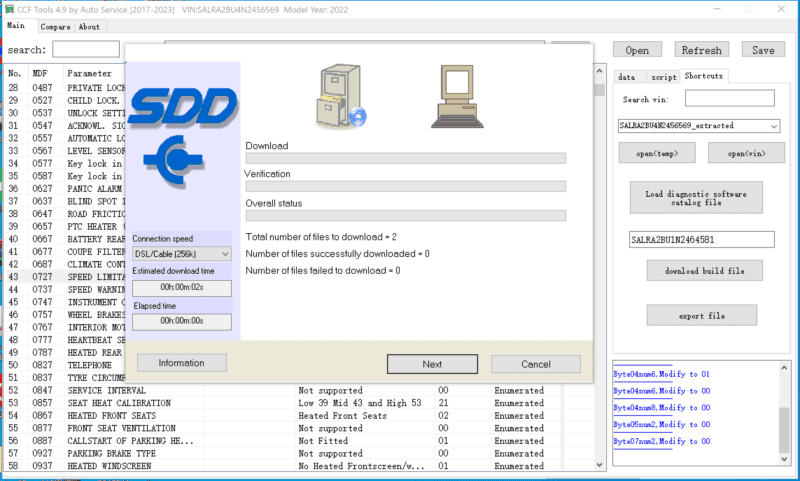Switch to the Compare tab
Viewport: 800px width, 481px height.
(55, 27)
